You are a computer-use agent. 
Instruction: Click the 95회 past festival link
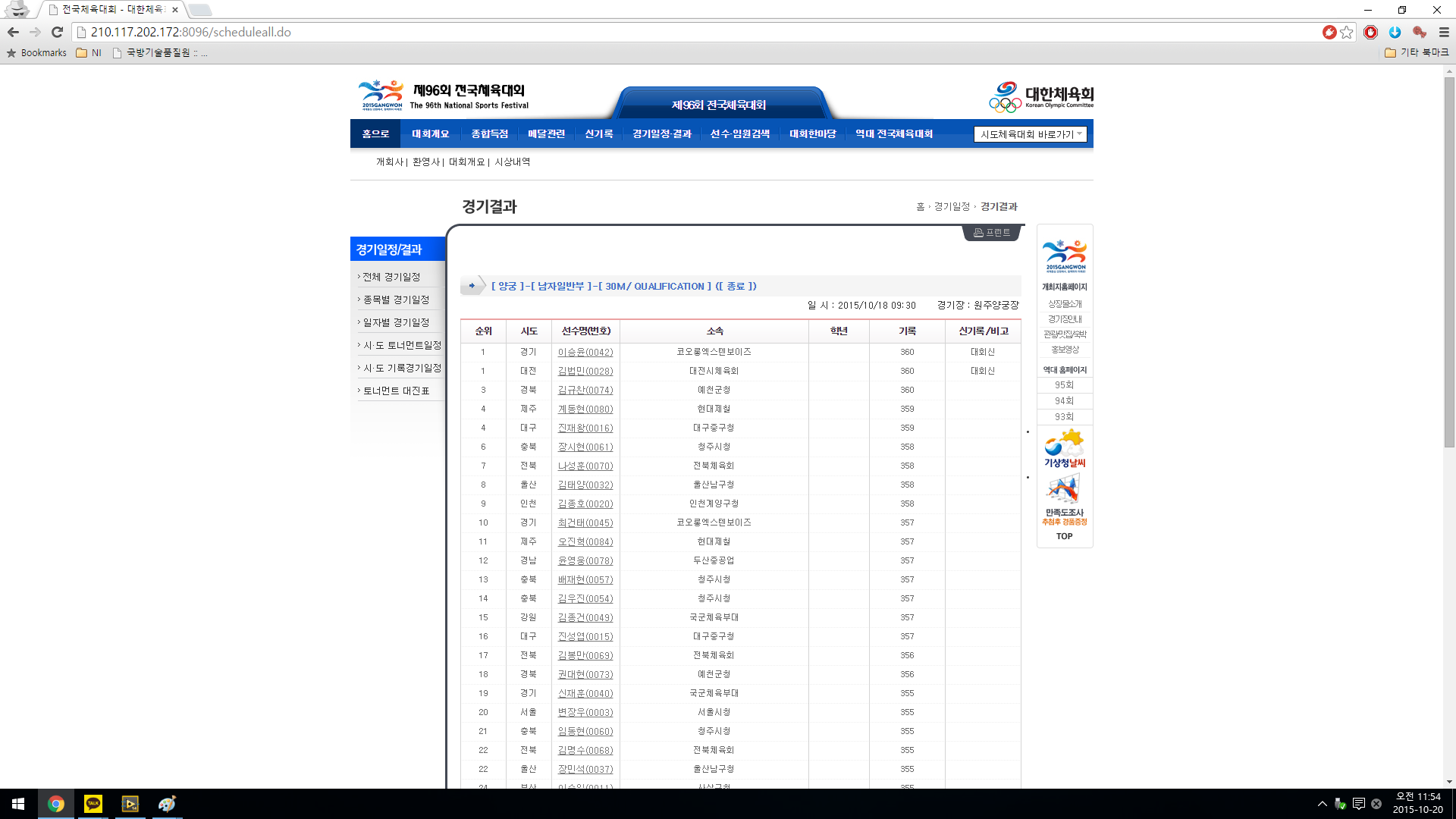[1064, 385]
